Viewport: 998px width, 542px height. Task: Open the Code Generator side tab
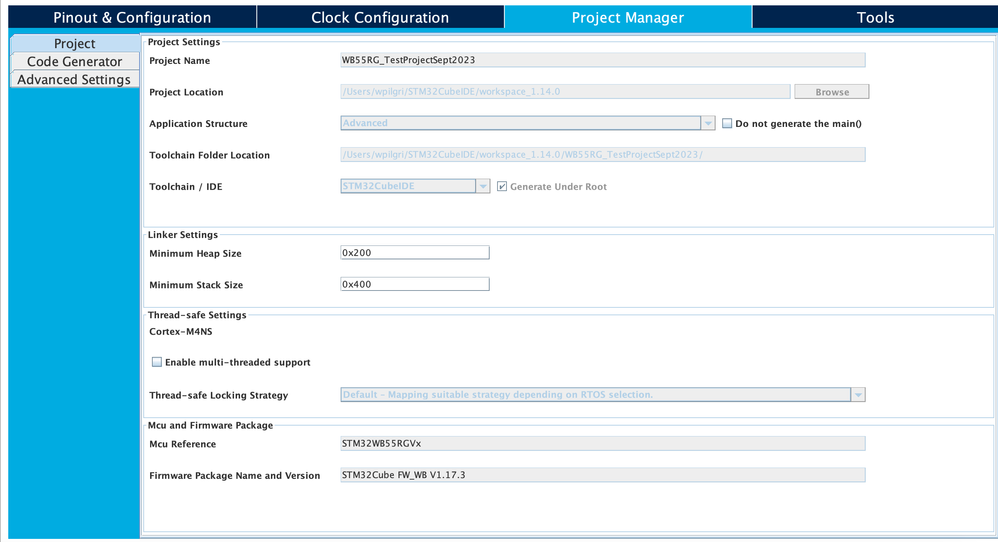pyautogui.click(x=74, y=61)
